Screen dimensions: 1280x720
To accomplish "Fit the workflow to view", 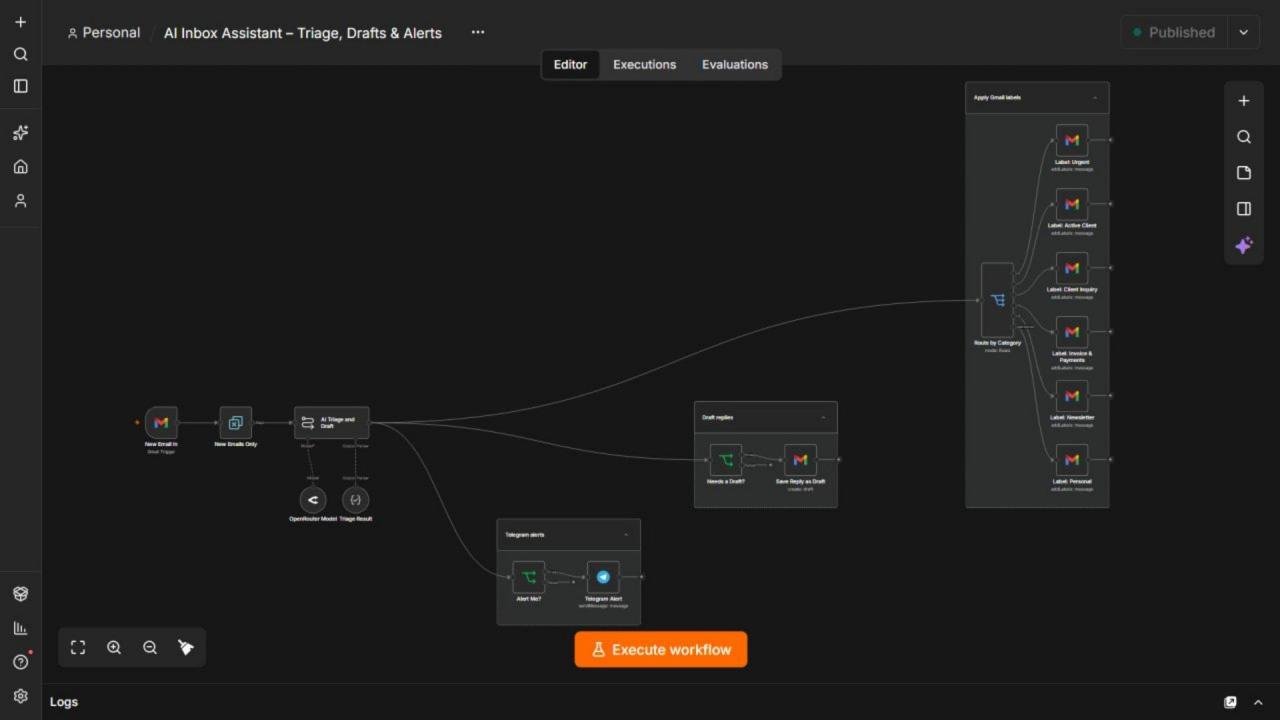I will (x=78, y=648).
